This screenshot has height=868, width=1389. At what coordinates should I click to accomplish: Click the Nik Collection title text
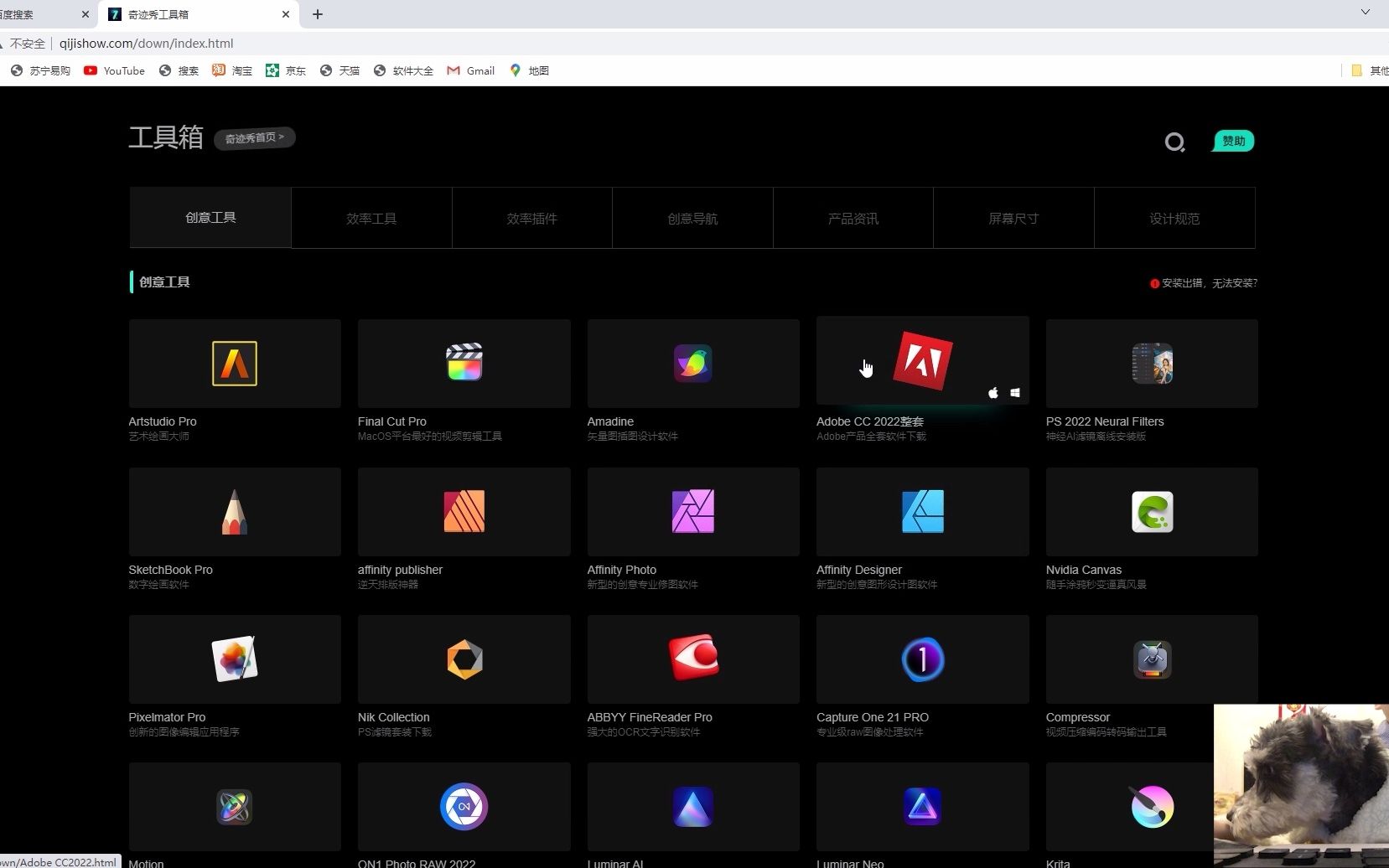tap(394, 717)
